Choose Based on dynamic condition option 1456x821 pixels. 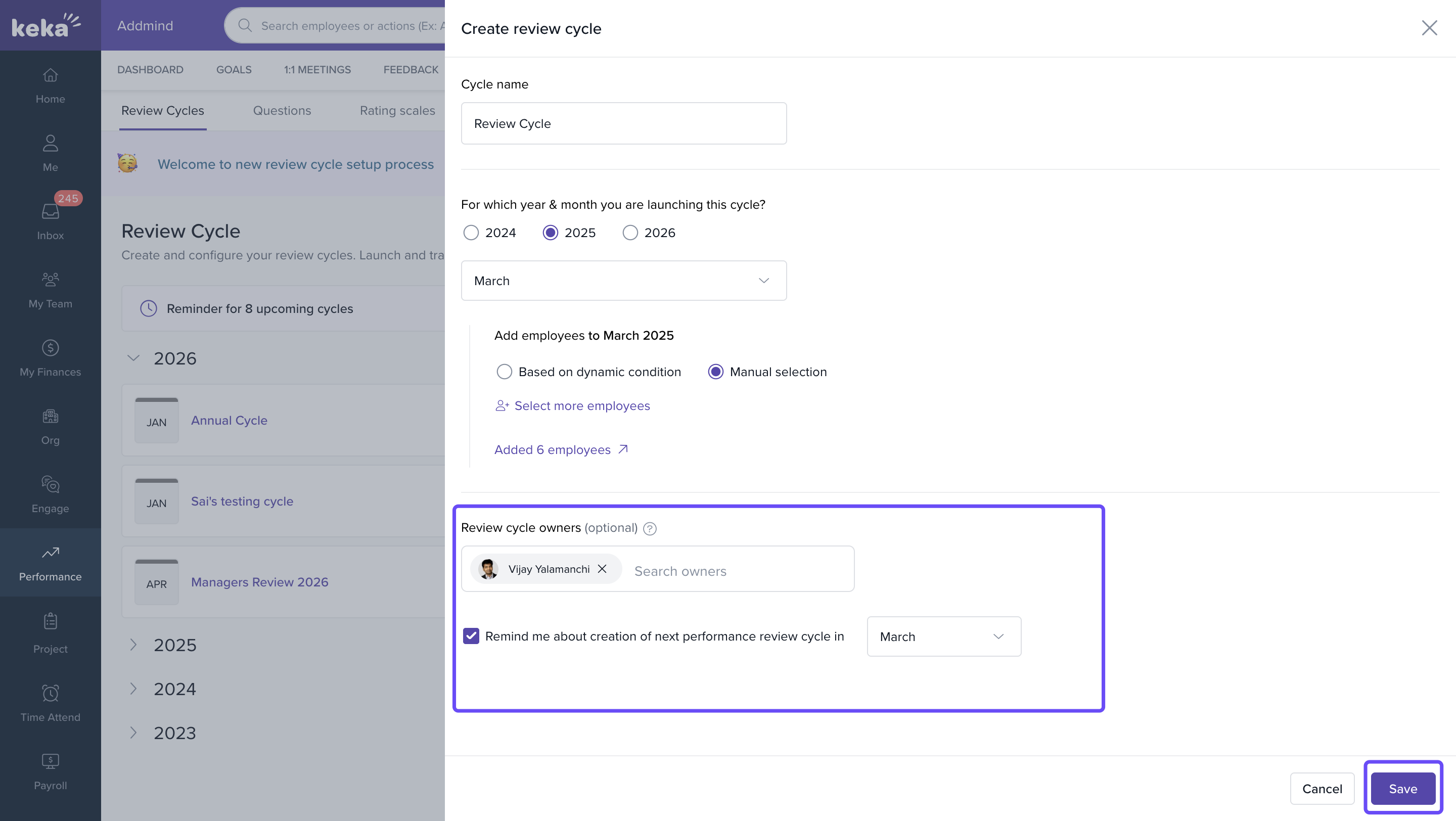pyautogui.click(x=504, y=372)
